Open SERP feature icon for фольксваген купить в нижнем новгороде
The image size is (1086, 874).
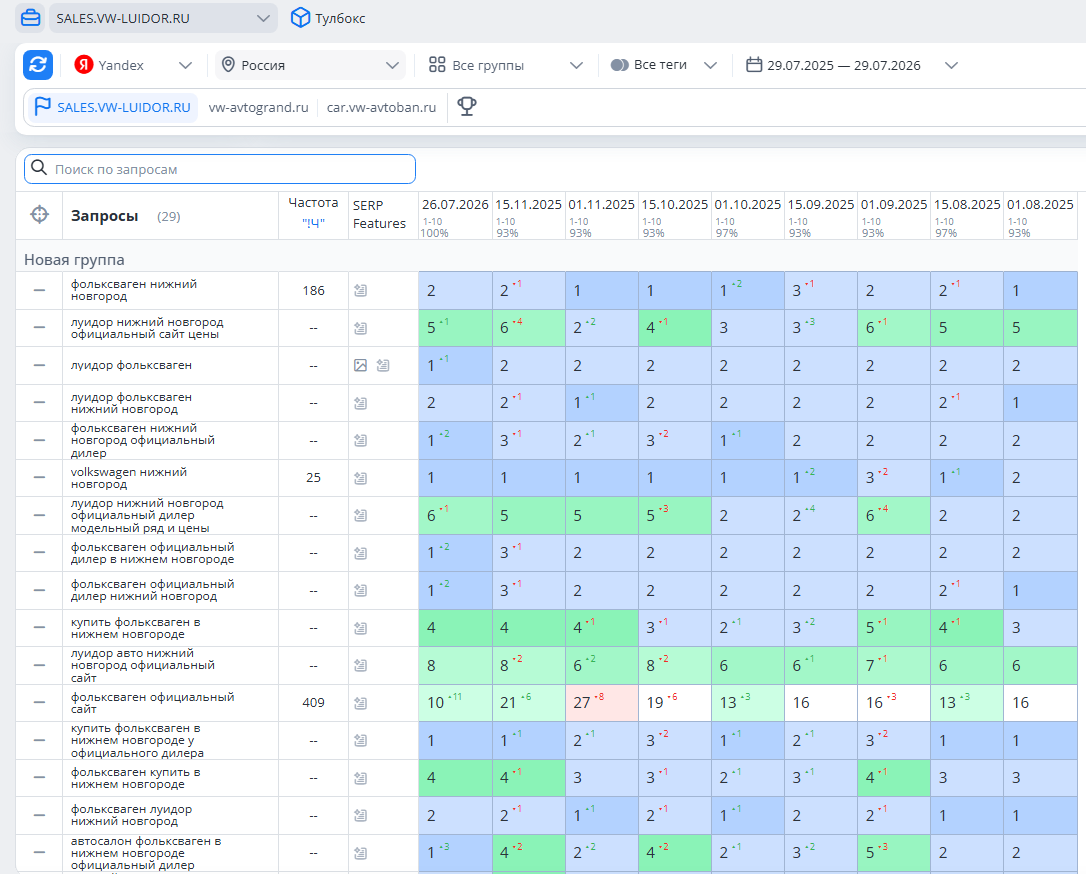(x=360, y=778)
